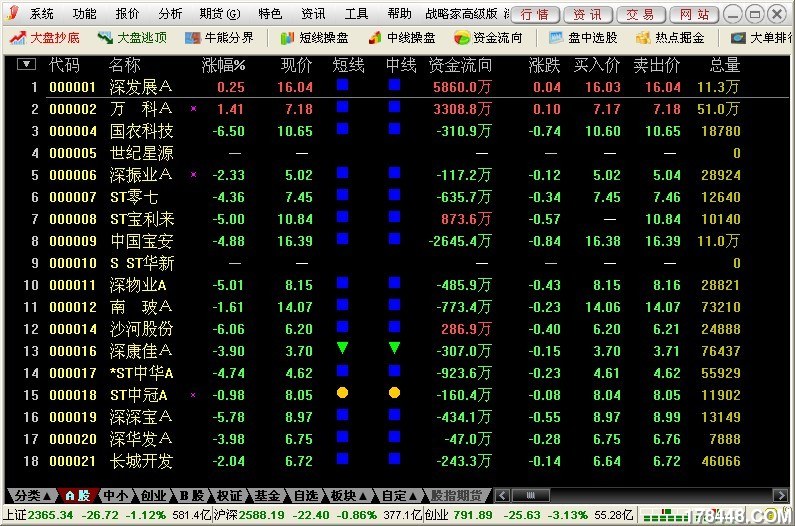Sort by 总量 column header
This screenshot has height=526, width=795.
click(x=725, y=65)
